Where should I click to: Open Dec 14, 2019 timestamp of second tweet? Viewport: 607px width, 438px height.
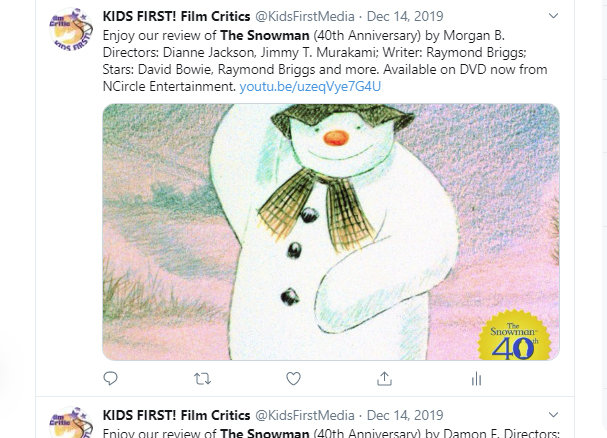click(405, 415)
